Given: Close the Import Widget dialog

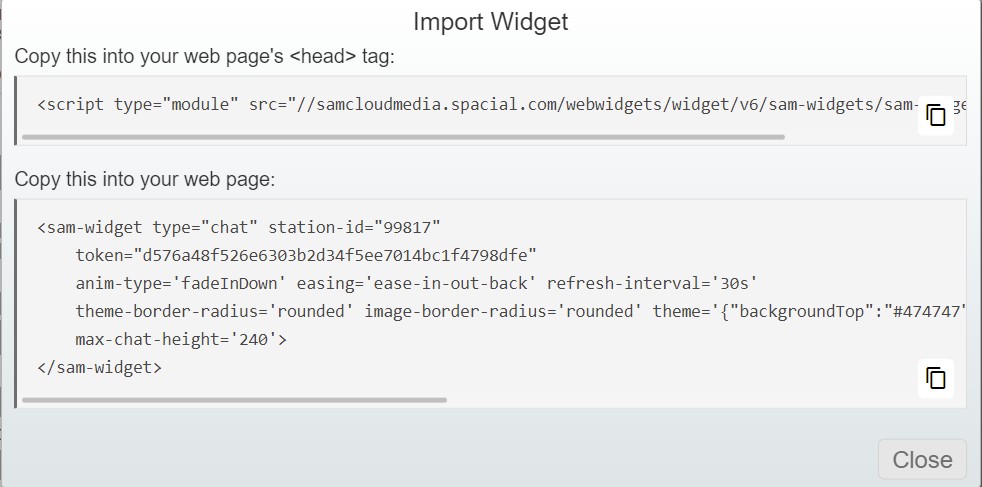Looking at the screenshot, I should tap(922, 459).
